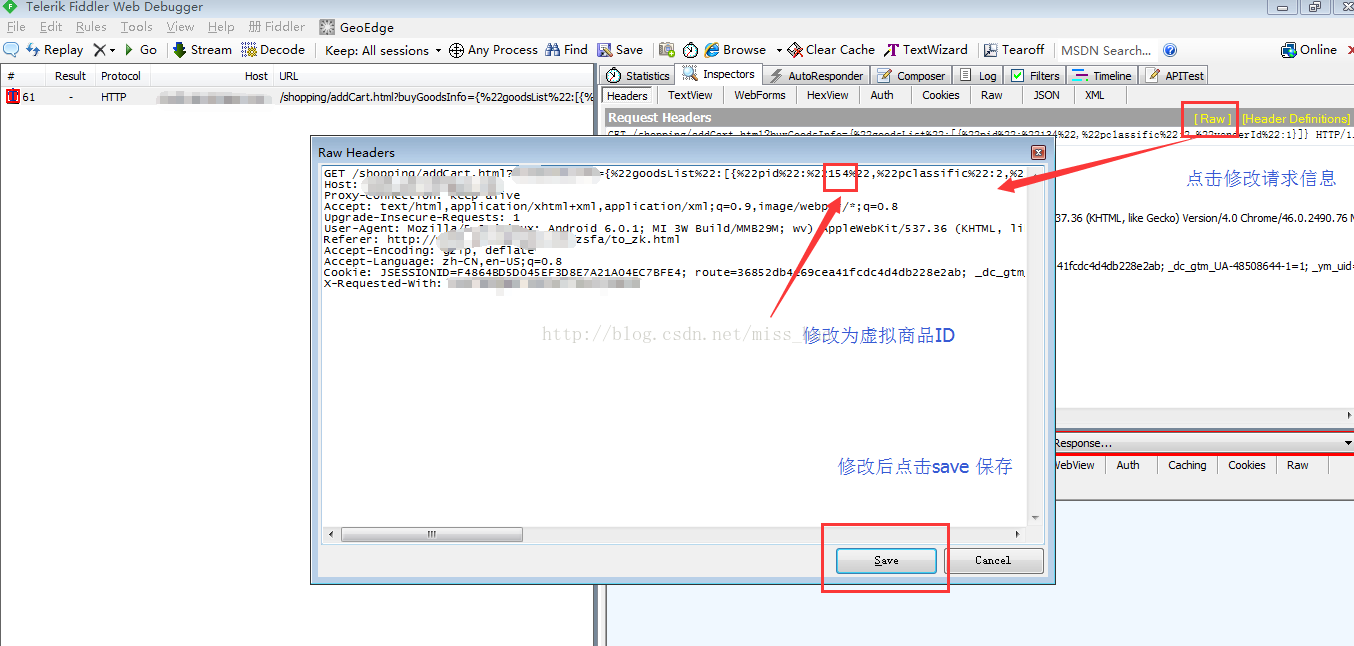Click the comment (speech bubble) toolbar icon
The width and height of the screenshot is (1354, 646).
click(11, 49)
